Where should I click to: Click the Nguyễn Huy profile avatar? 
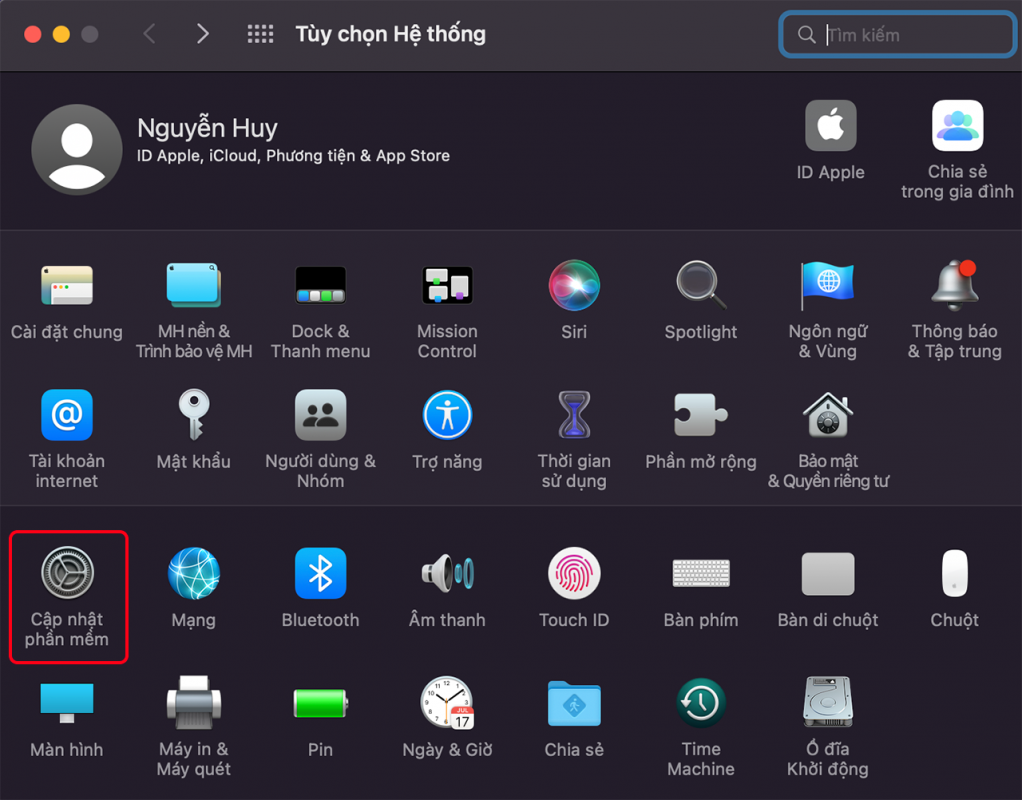(77, 150)
